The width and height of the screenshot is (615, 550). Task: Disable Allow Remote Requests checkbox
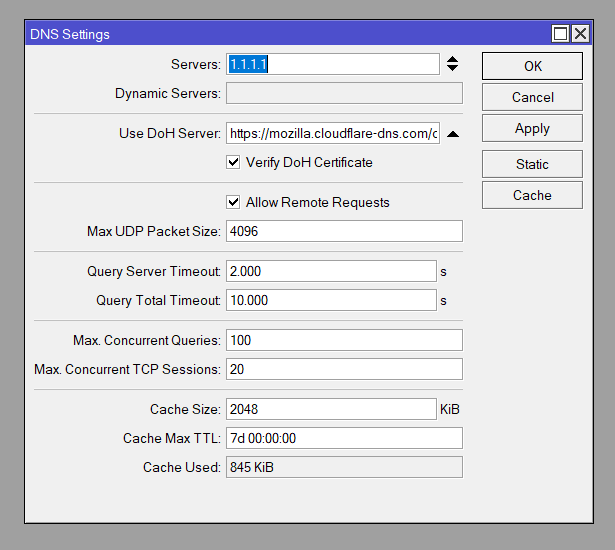coord(234,202)
